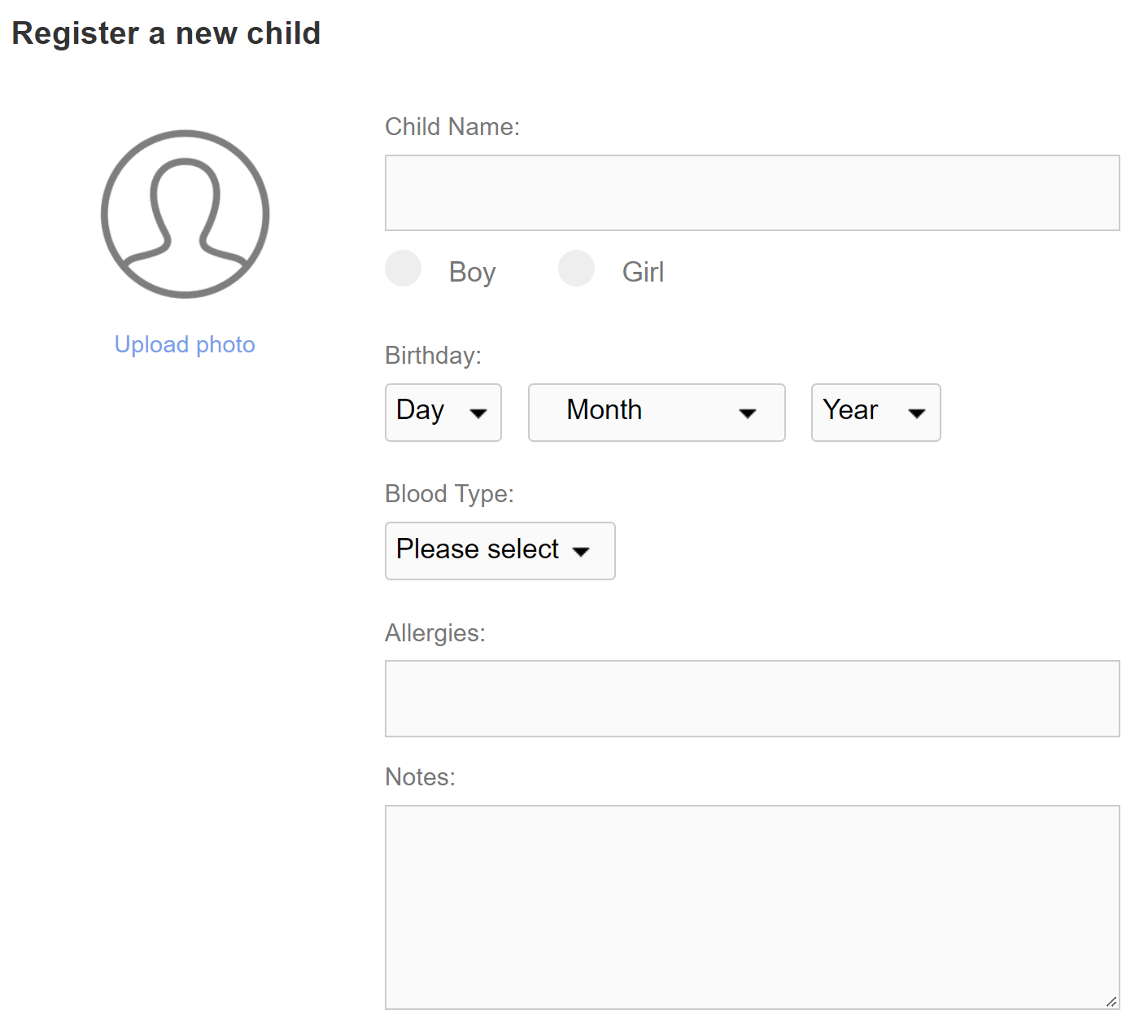Click the Upload photo link

pos(185,344)
